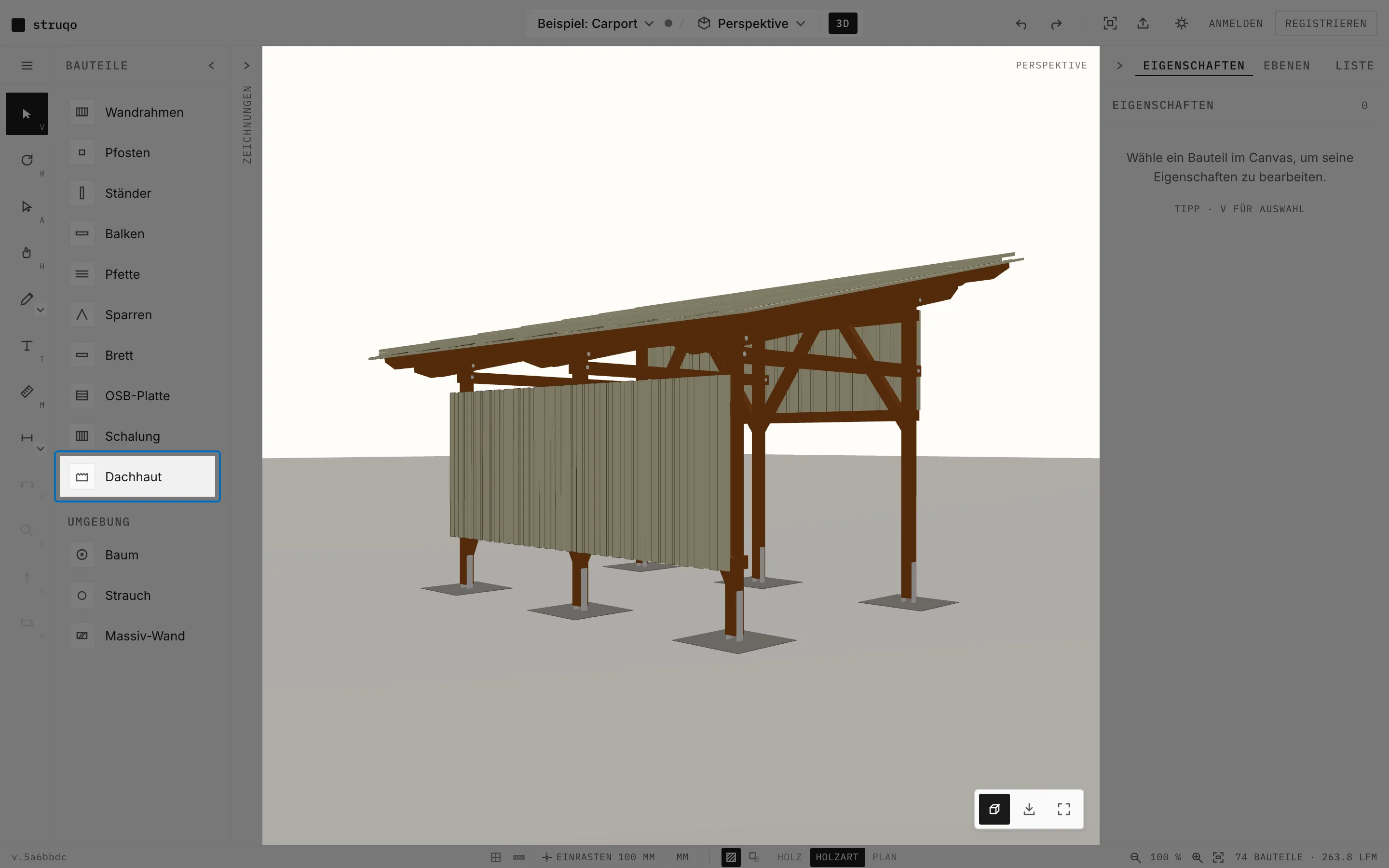This screenshot has width=1389, height=868.
Task: Zoom out using the status bar magnifier
Action: [x=1135, y=857]
